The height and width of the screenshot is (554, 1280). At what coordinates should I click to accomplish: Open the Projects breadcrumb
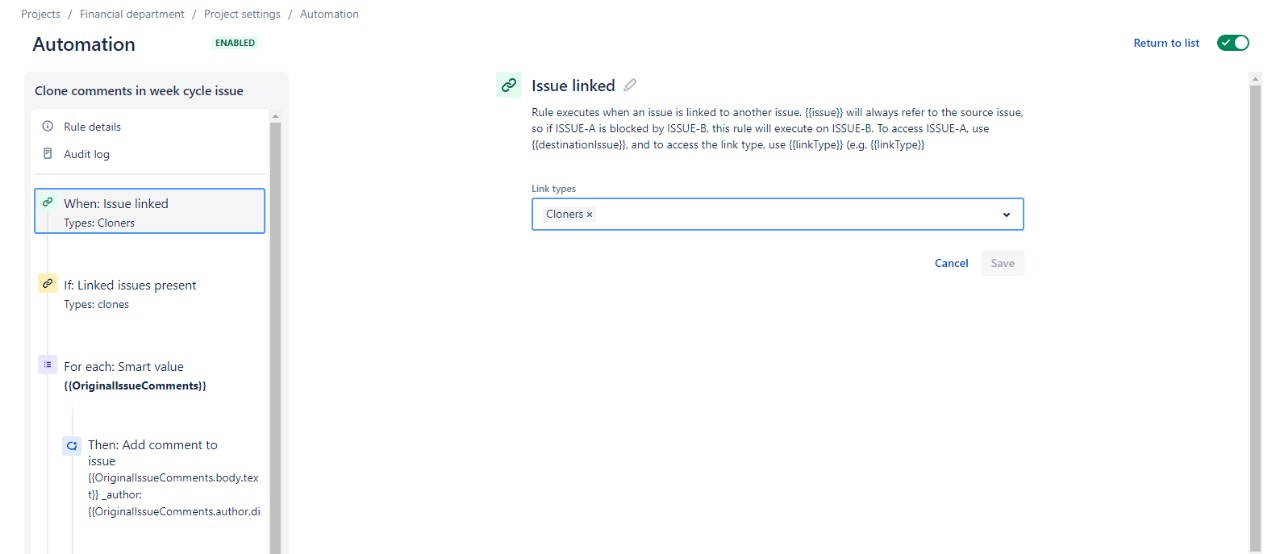click(41, 14)
